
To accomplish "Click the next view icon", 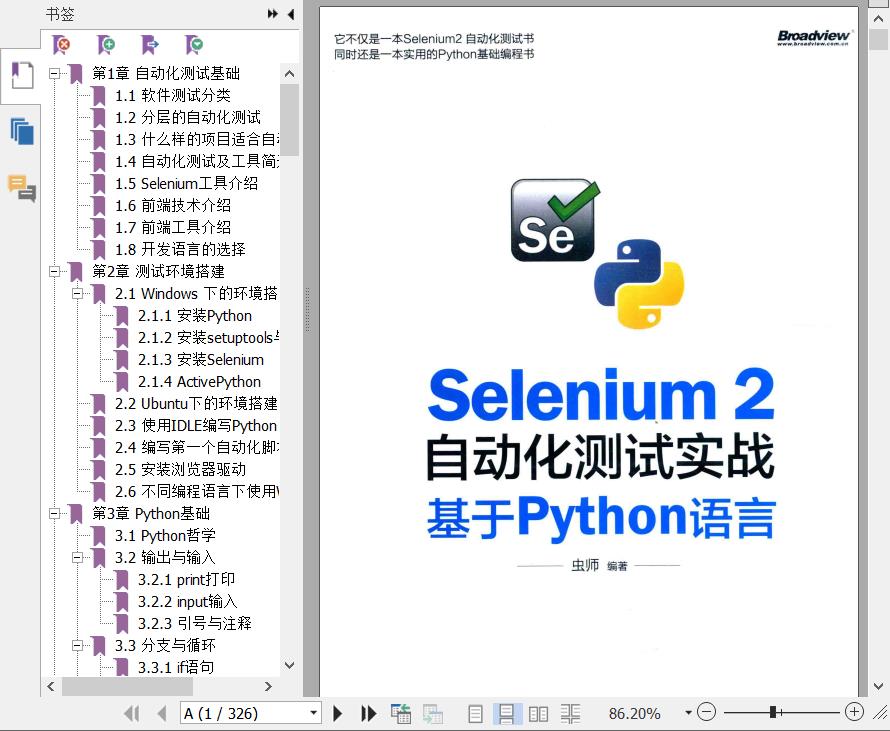I will (433, 713).
